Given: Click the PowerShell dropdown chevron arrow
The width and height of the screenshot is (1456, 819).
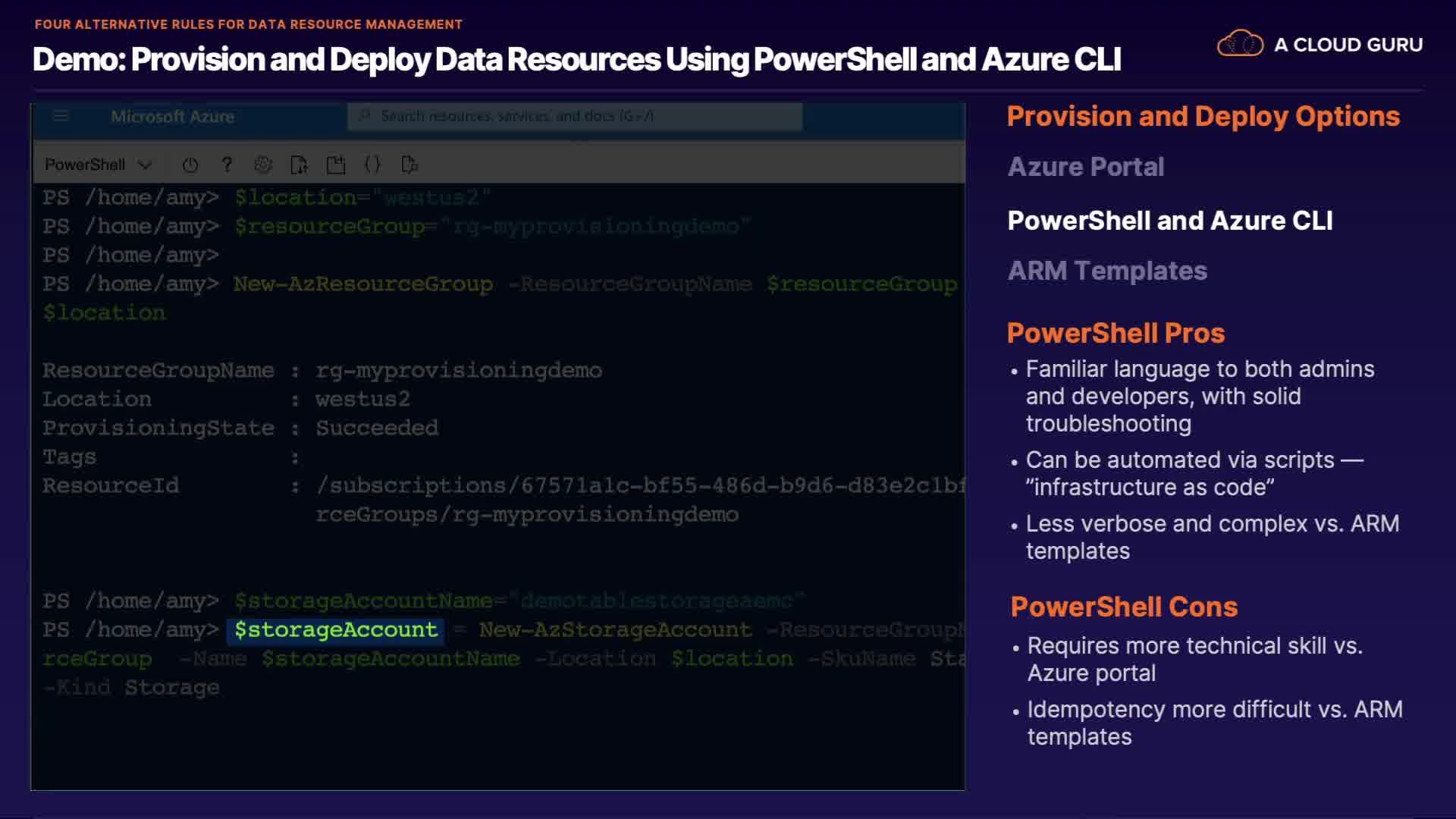Looking at the screenshot, I should click(x=146, y=165).
